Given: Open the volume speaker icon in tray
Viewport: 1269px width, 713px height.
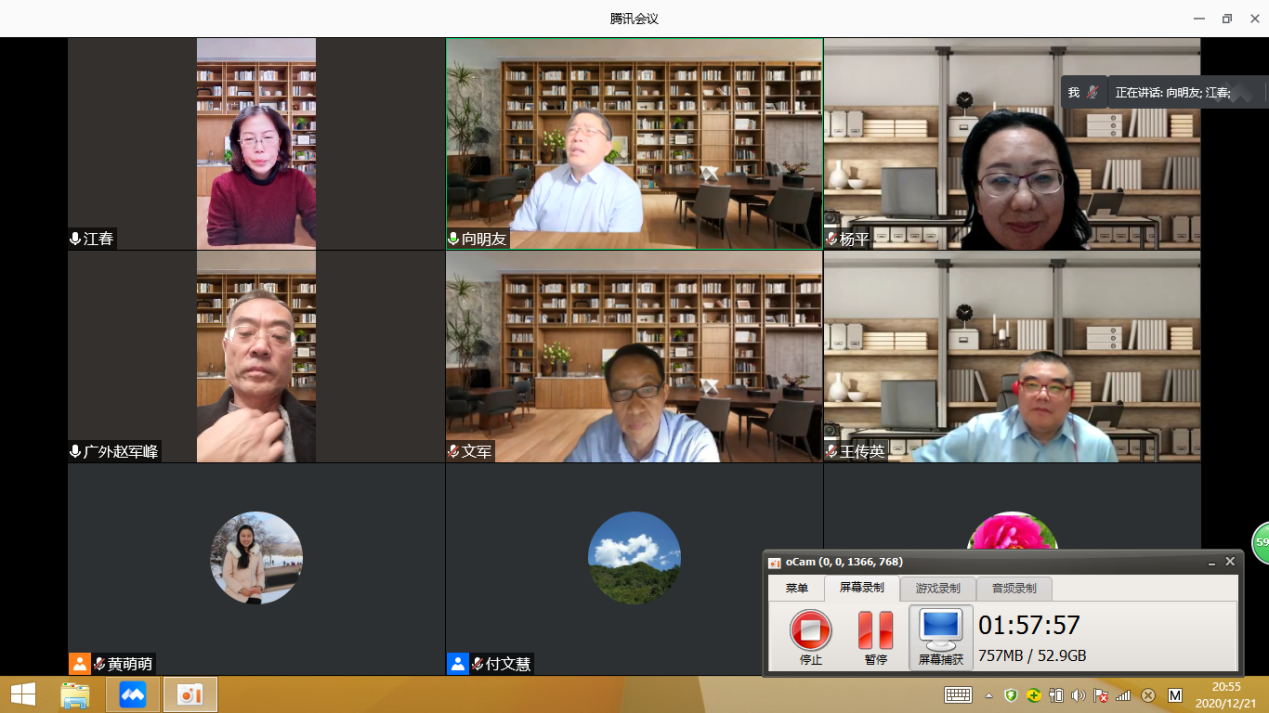Looking at the screenshot, I should (x=1078, y=696).
